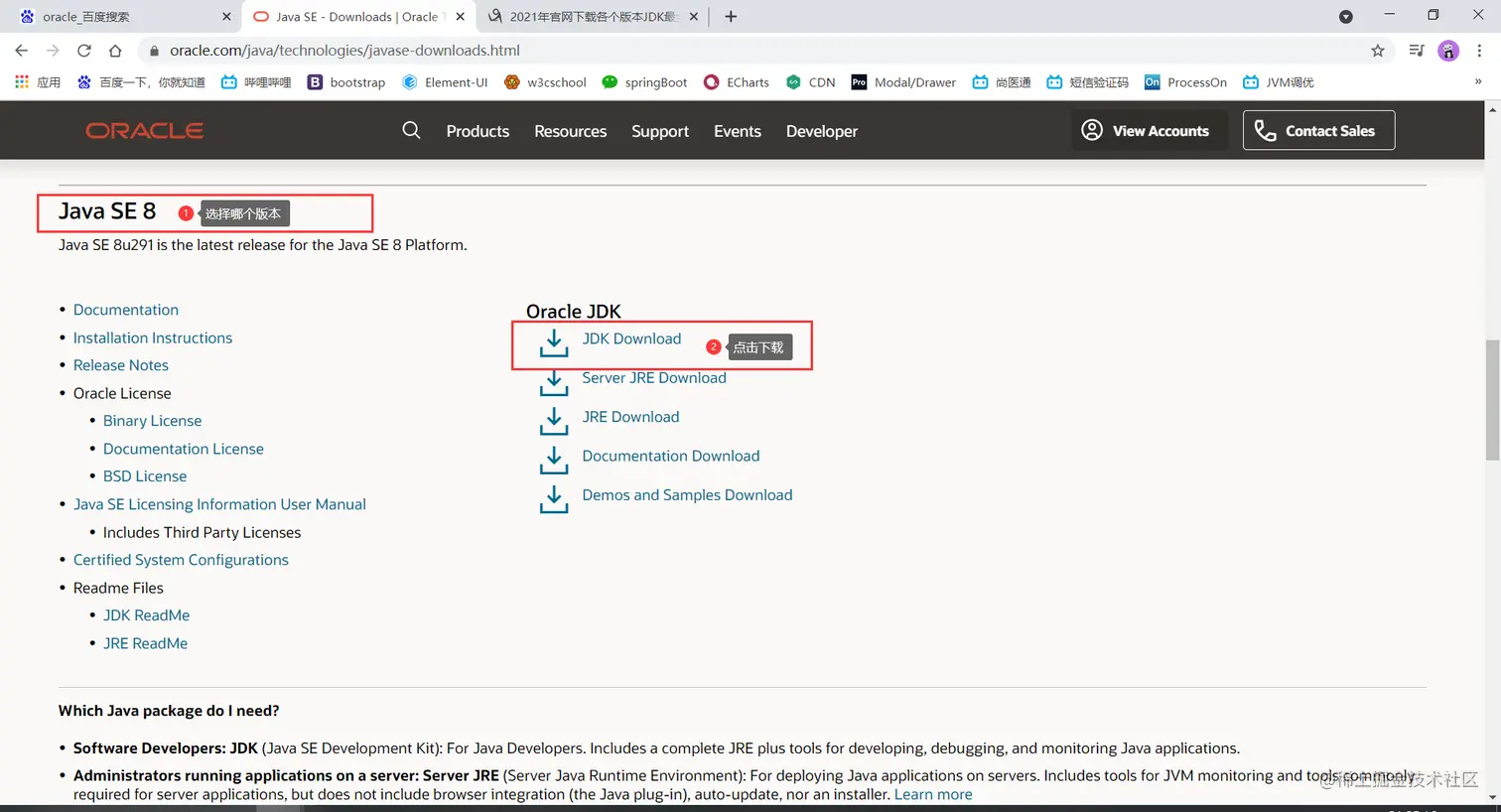Show more bookmarks chevron
This screenshot has width=1501, height=812.
click(x=1478, y=81)
